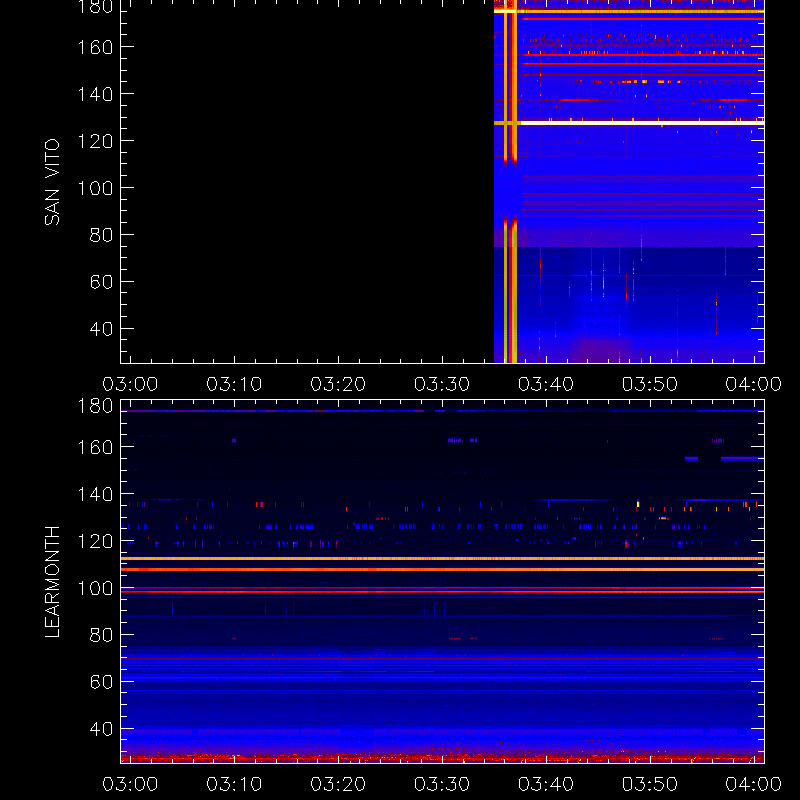Viewport: 800px width, 800px height.
Task: Select the 160 tick label on San Vito plot
Action: (95, 47)
